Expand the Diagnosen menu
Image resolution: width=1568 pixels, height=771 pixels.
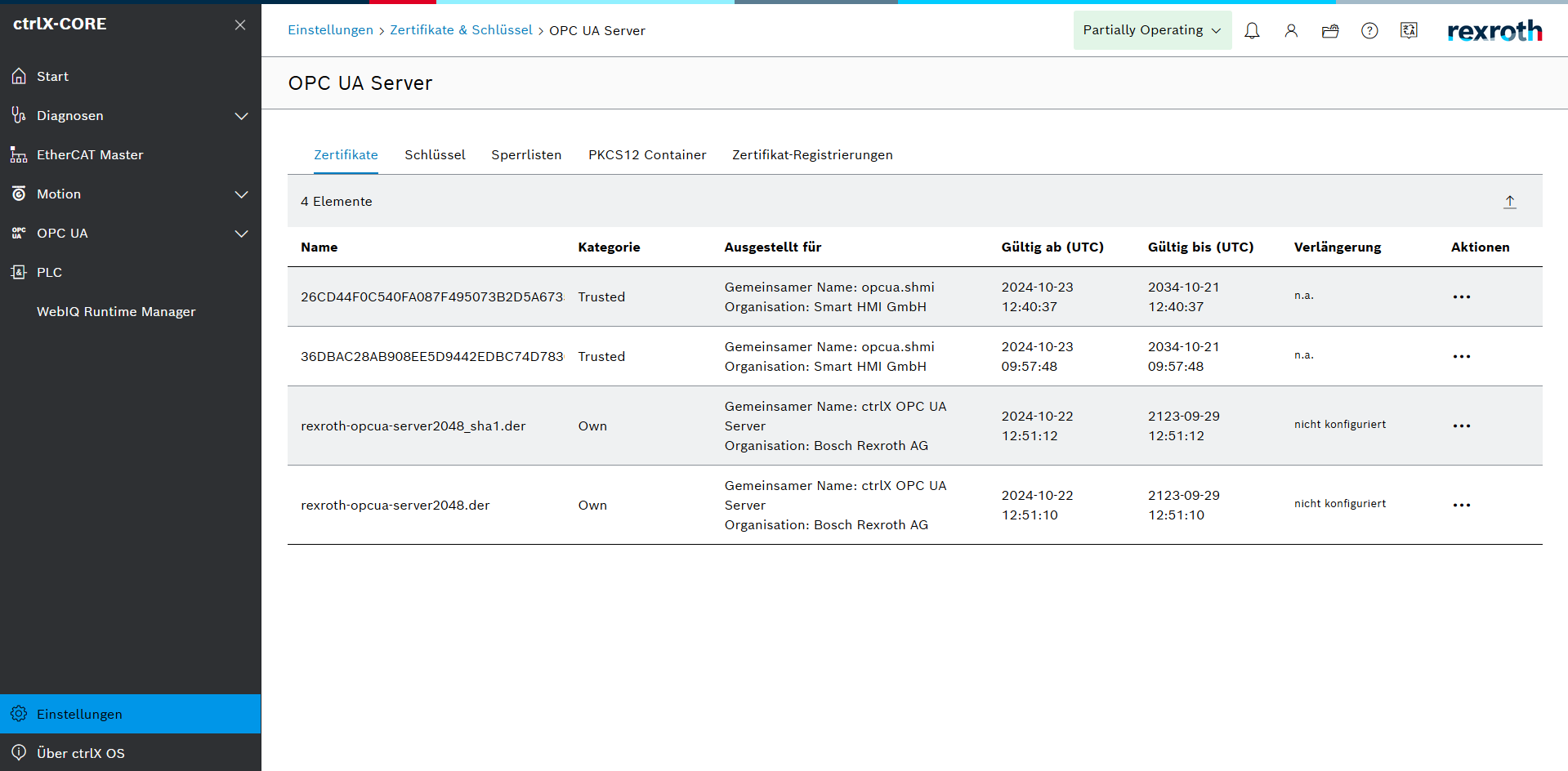(x=241, y=116)
